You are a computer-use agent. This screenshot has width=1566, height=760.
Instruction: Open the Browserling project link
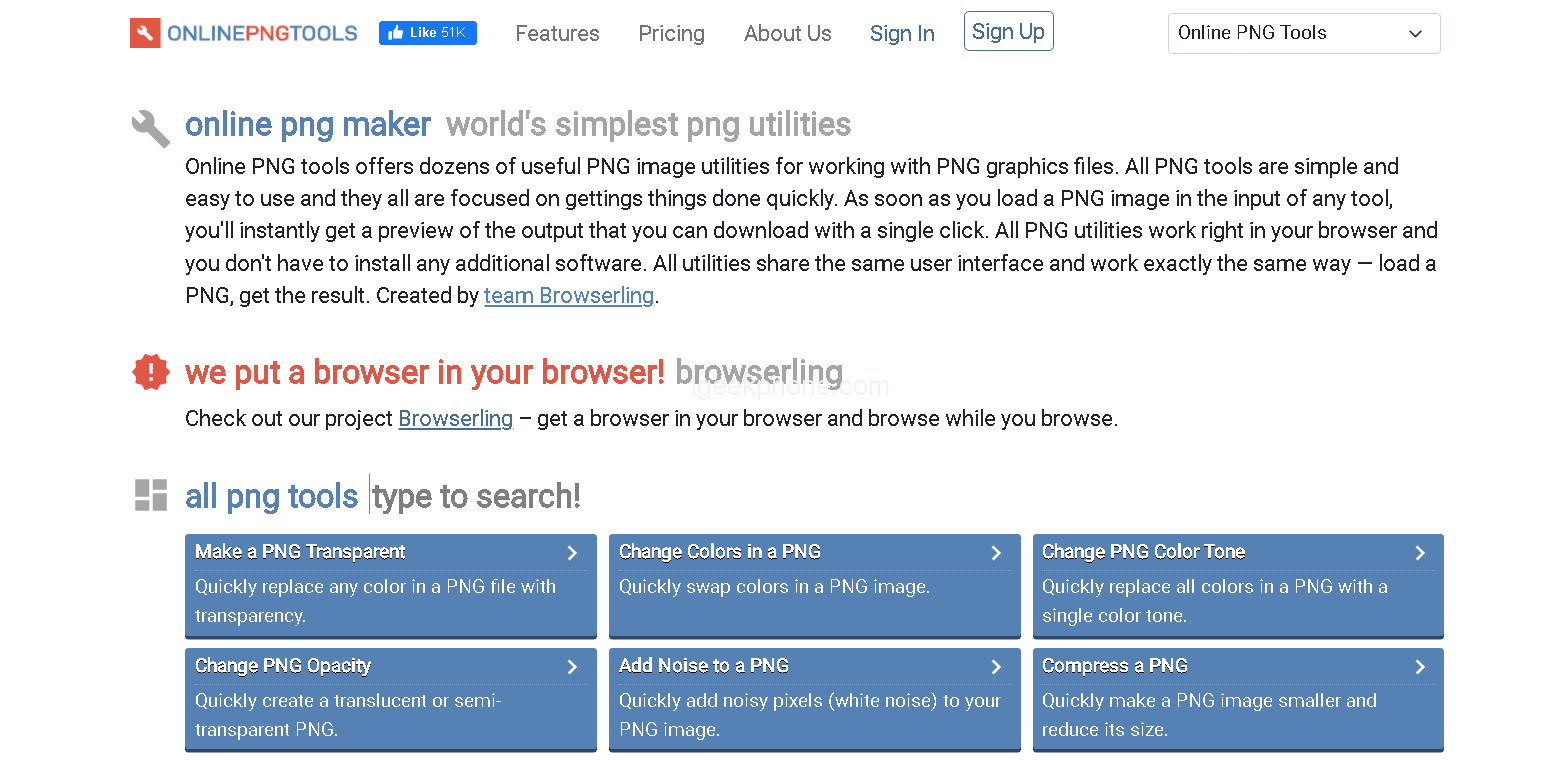pyautogui.click(x=455, y=419)
